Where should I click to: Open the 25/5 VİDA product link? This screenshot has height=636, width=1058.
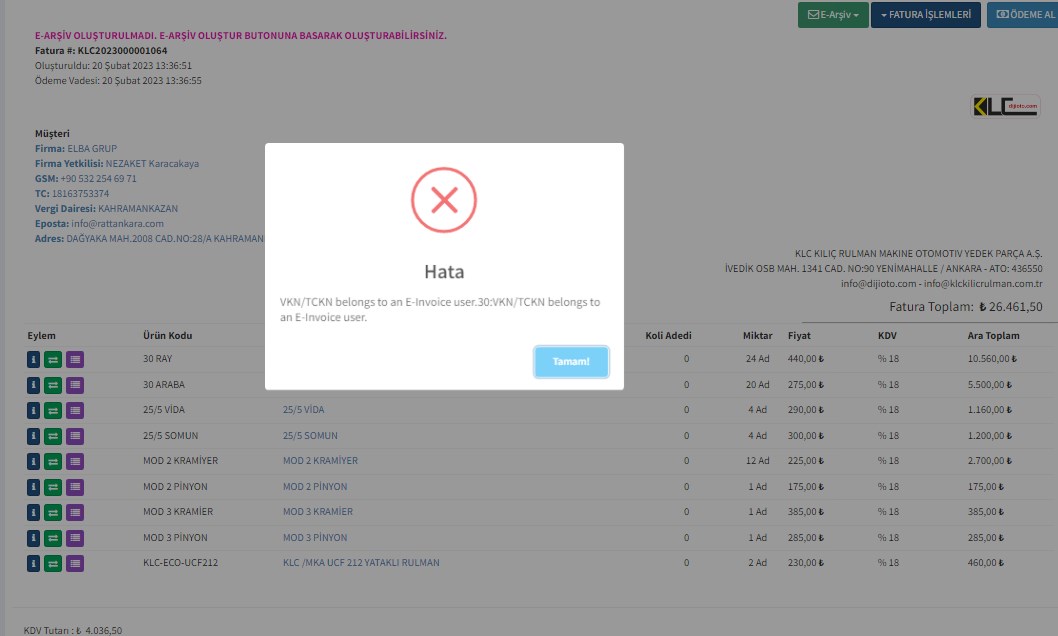[x=303, y=410]
